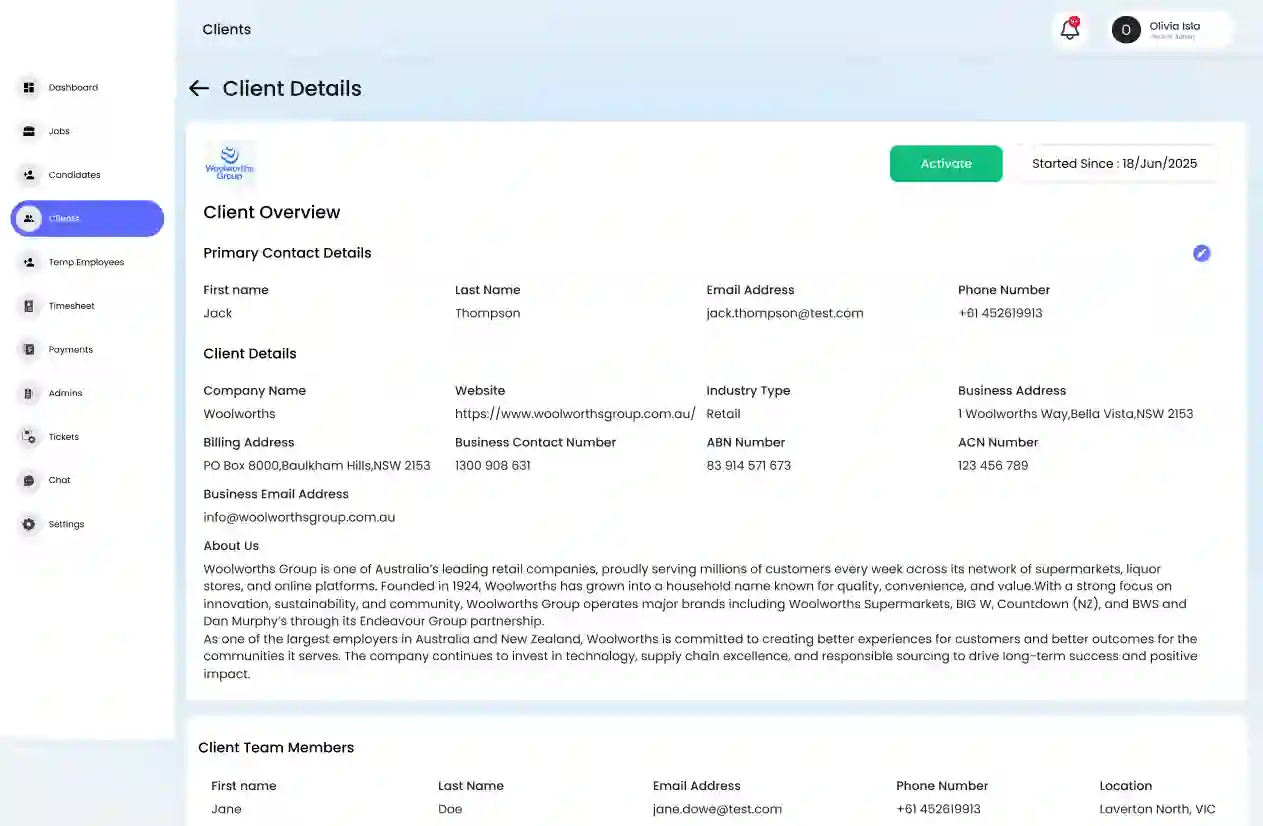Click jack.thompson@test.com email address
The width and height of the screenshot is (1263, 826).
pyautogui.click(x=784, y=314)
